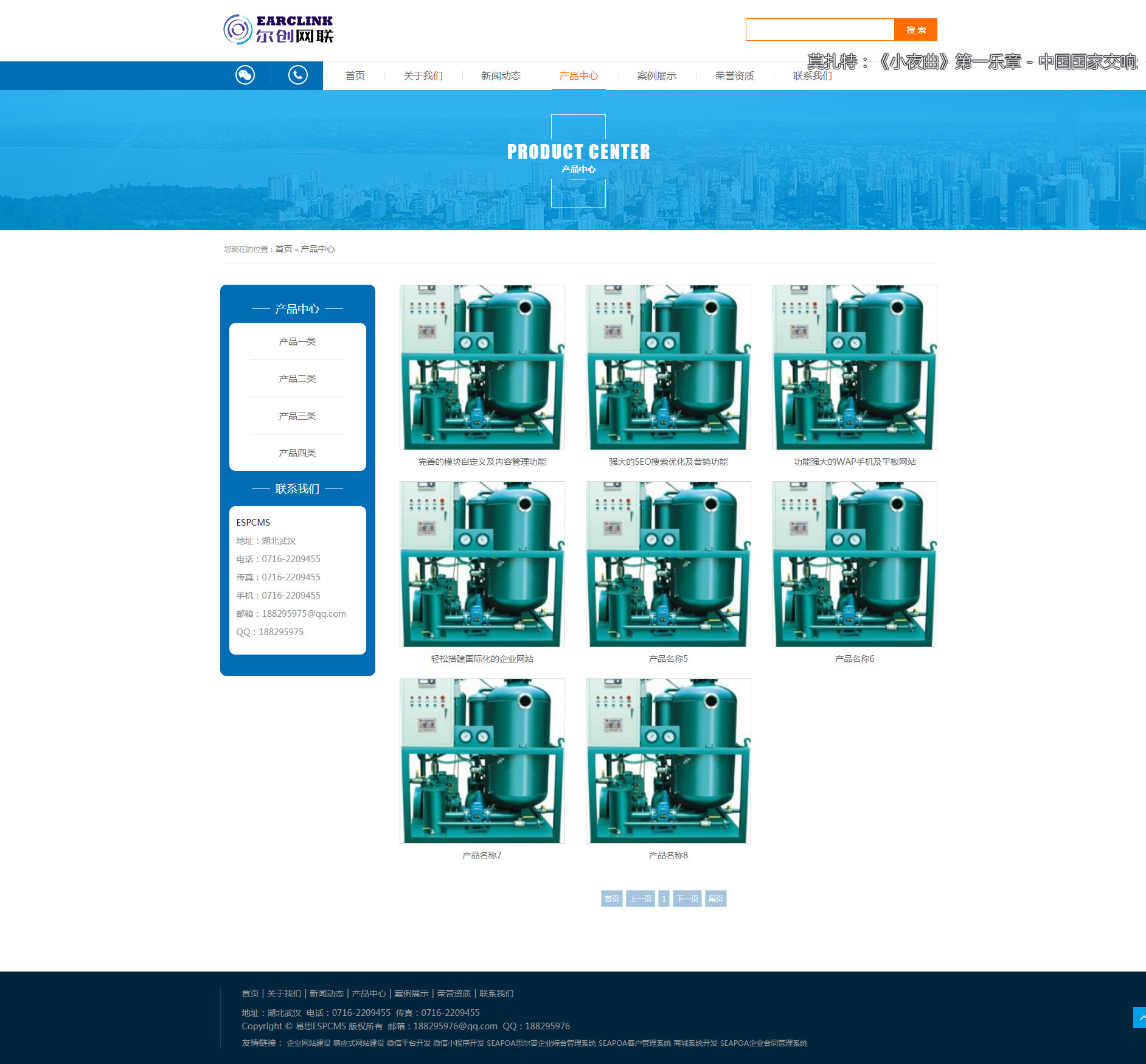The width and height of the screenshot is (1146, 1064).
Task: Click the Earclink logo
Action: [x=279, y=29]
